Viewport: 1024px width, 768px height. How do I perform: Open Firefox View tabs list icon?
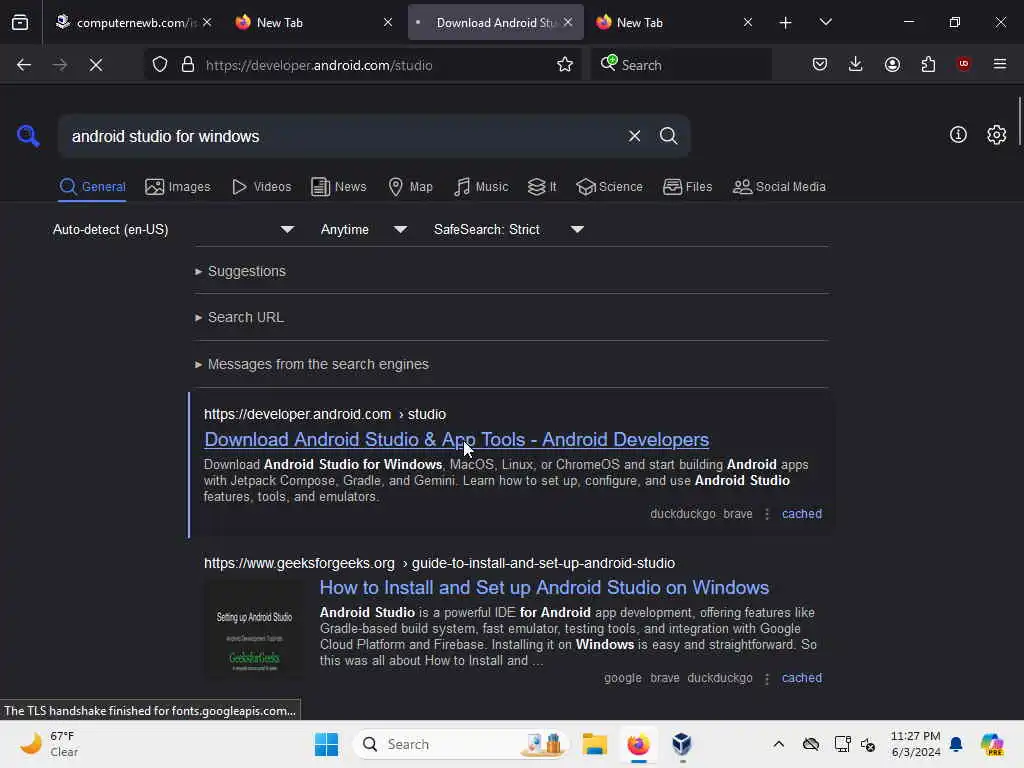coord(20,22)
